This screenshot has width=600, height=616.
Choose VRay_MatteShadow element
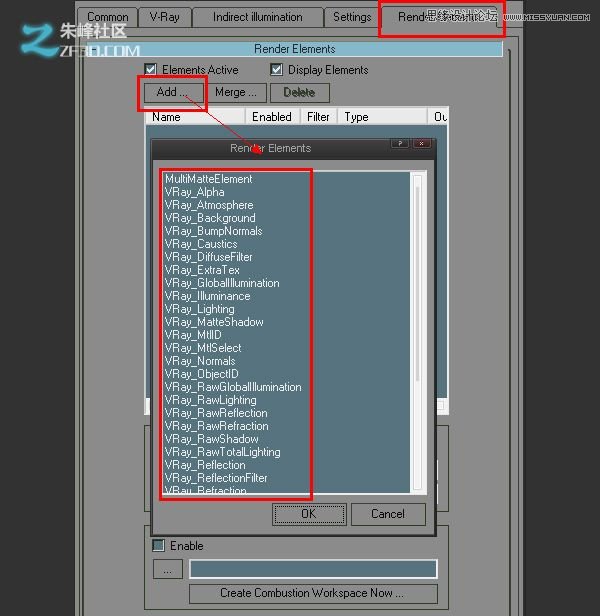pos(214,322)
